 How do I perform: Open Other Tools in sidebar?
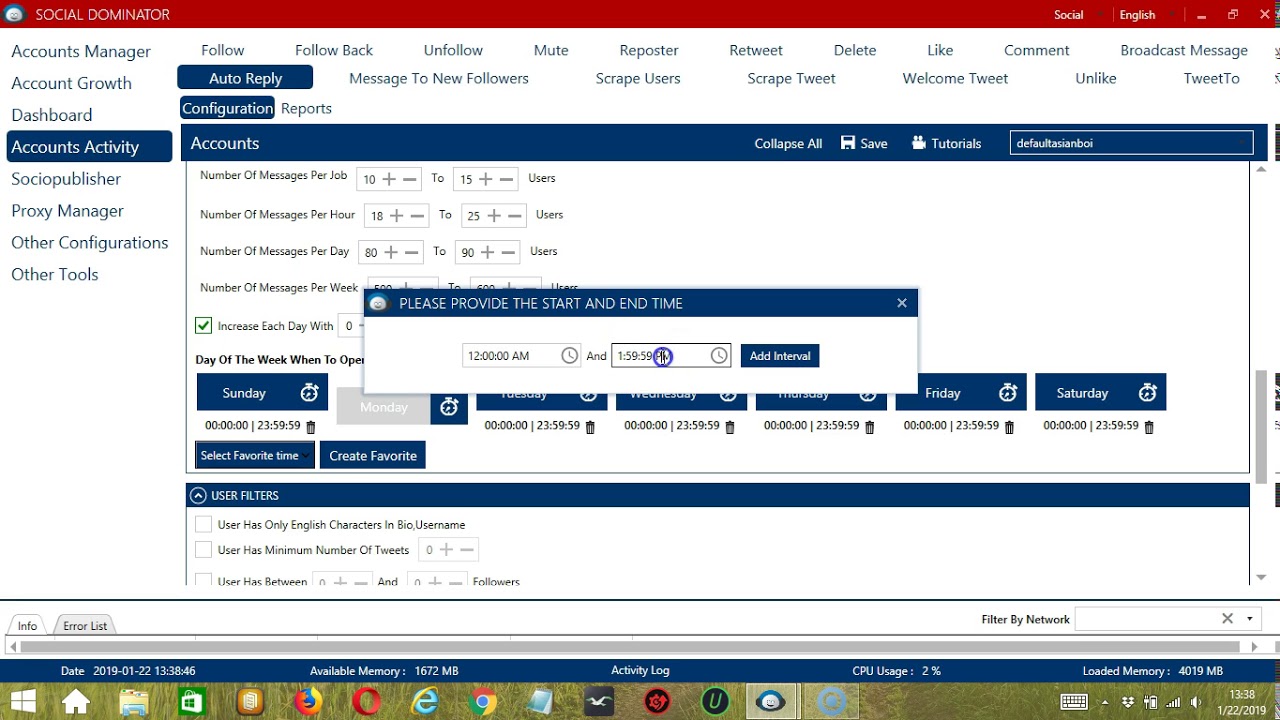[x=54, y=275]
